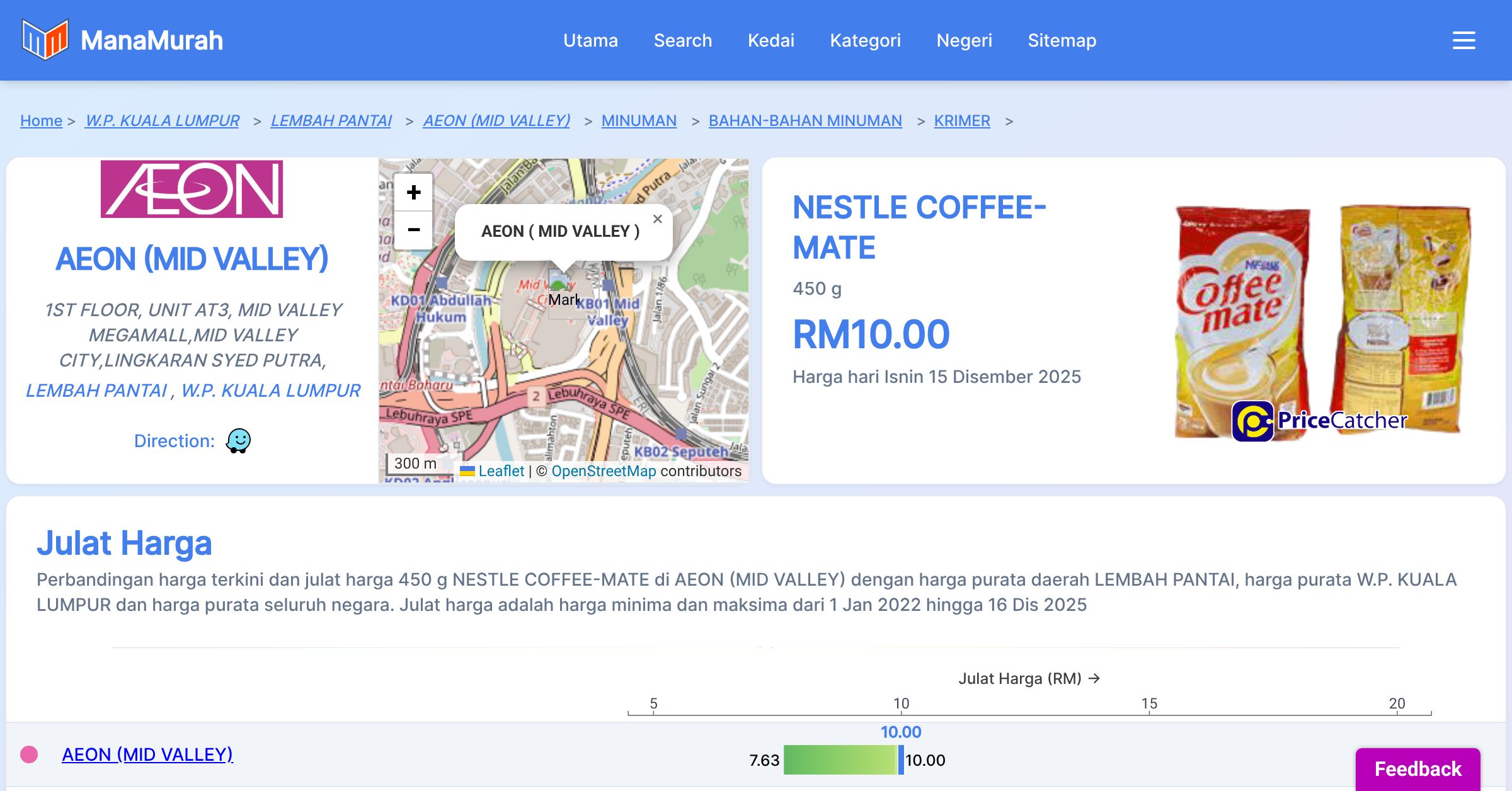Open KRIMER breadcrumb link
The image size is (1512, 791).
coord(961,120)
